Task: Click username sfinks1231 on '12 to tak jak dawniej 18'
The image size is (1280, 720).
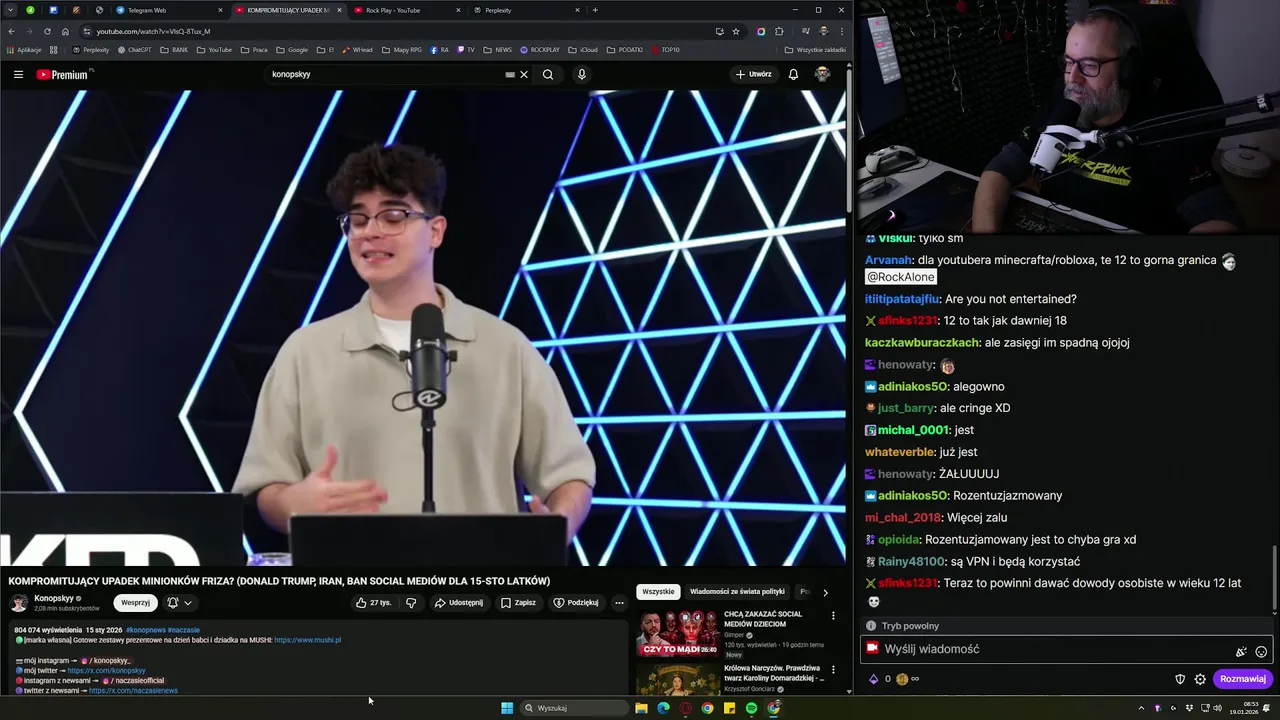Action: [x=908, y=321]
